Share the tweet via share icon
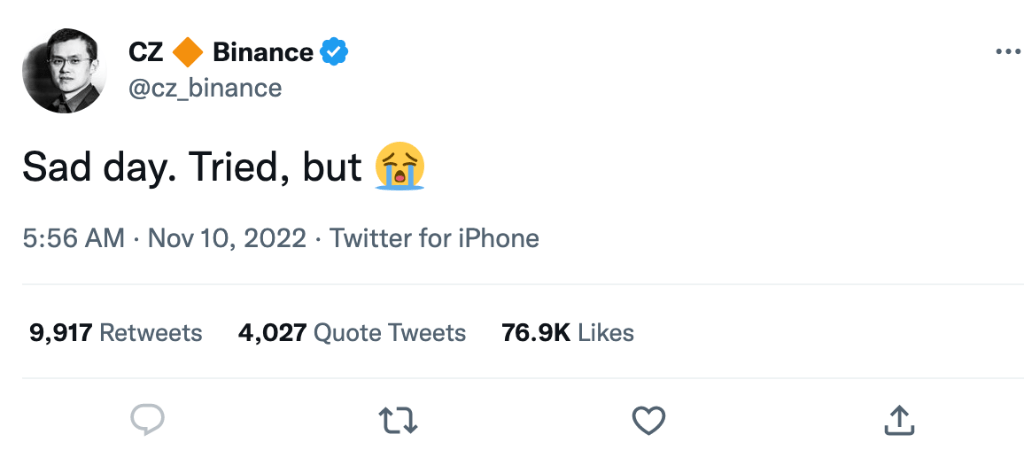 [x=900, y=420]
